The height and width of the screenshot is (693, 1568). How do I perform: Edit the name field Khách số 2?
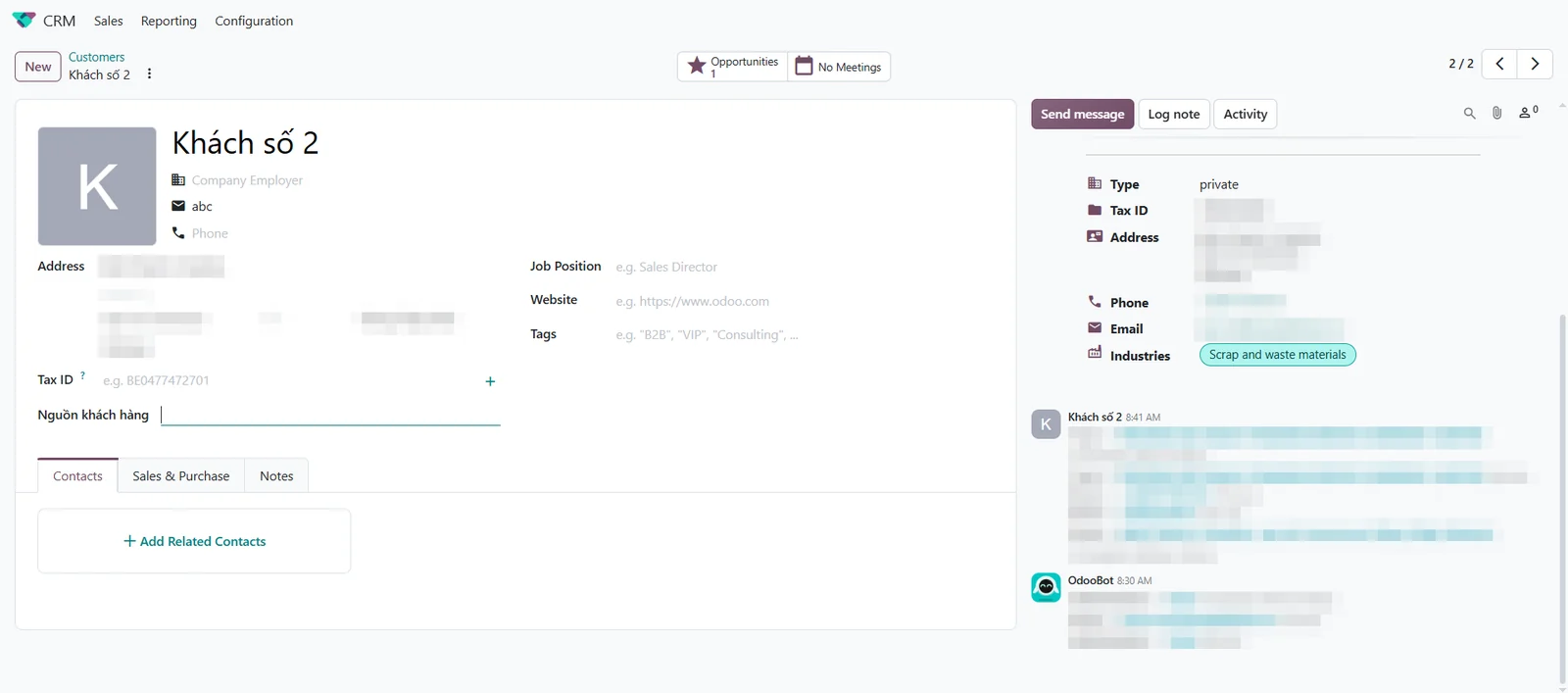[245, 143]
